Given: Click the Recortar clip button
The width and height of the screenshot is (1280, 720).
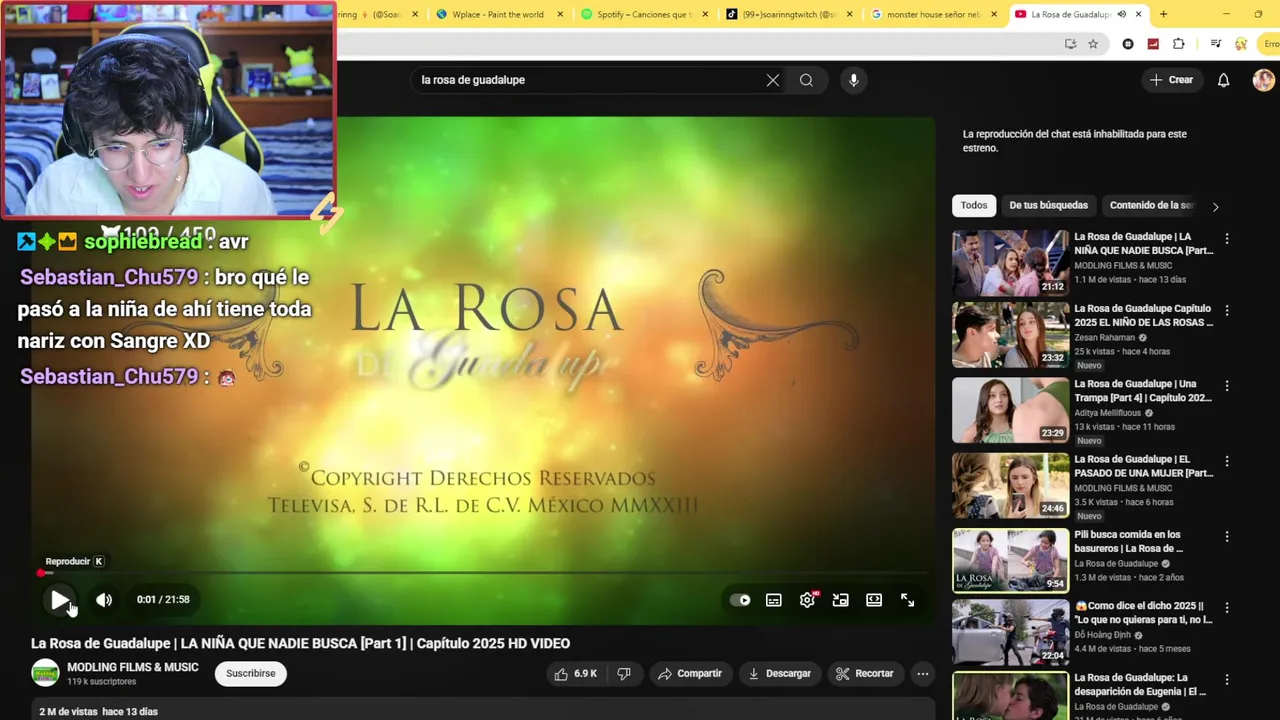Looking at the screenshot, I should 864,674.
